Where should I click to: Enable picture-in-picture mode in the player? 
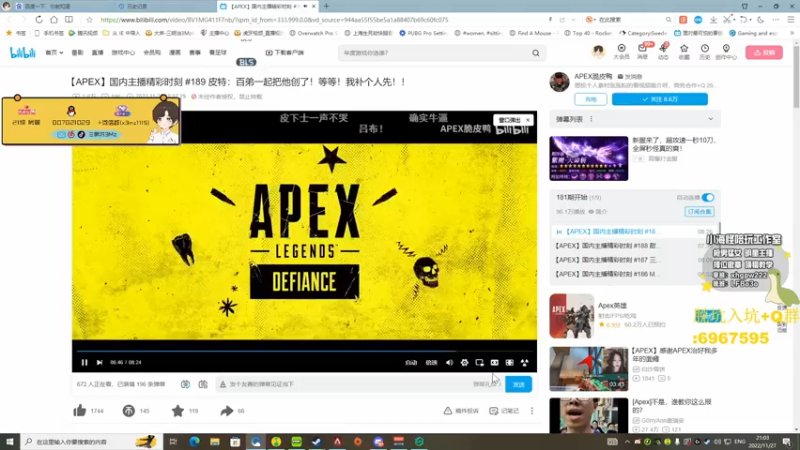tap(479, 362)
